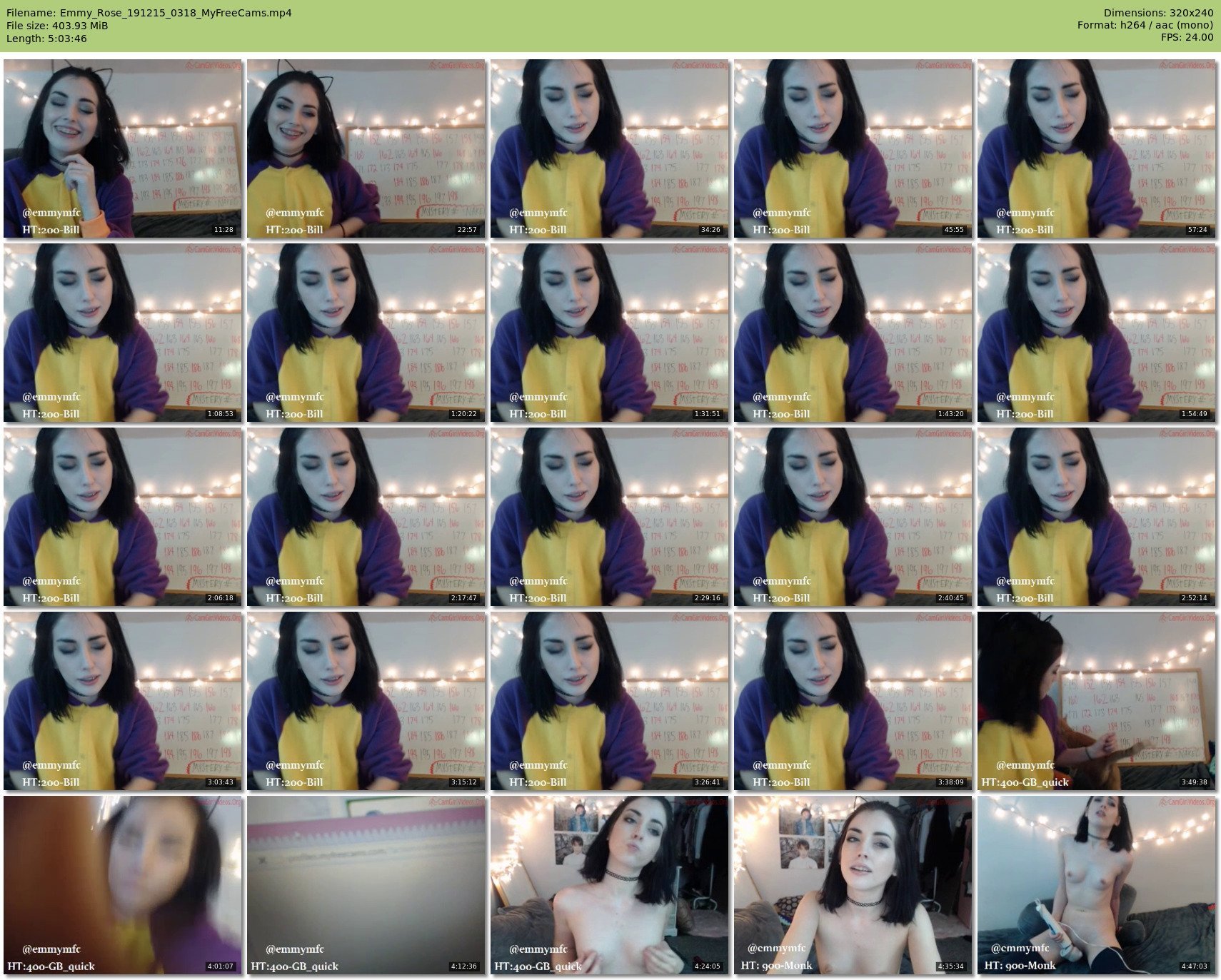Screen dimensions: 1221x980
Task: Open the frame marked 3:38:09
Action: pyautogui.click(x=853, y=701)
